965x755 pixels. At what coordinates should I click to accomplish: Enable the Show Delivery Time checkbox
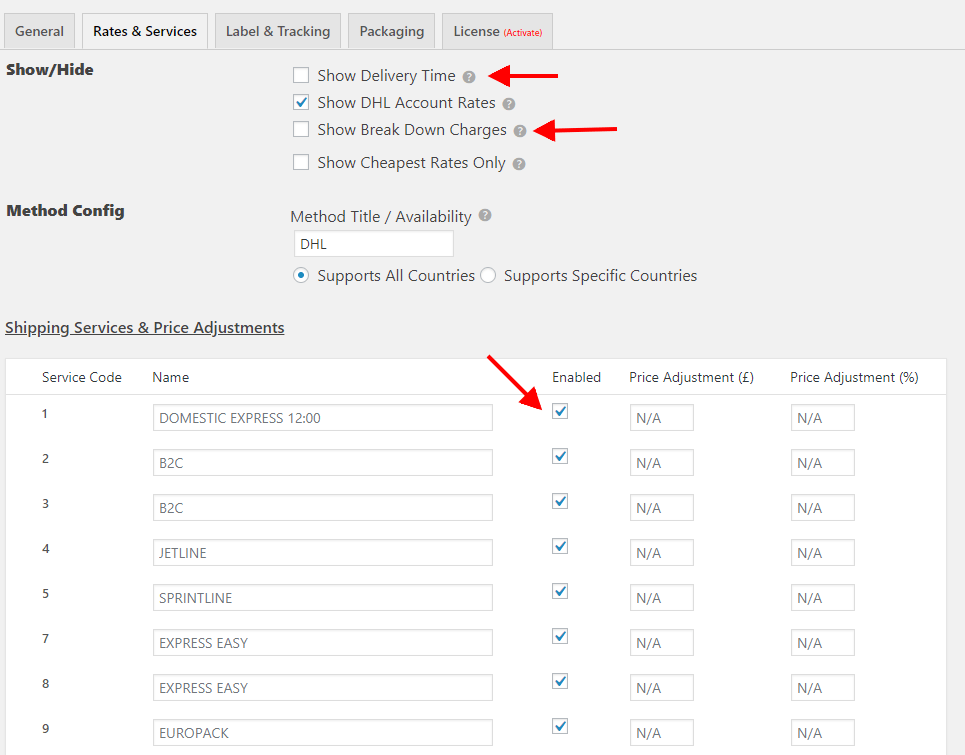pyautogui.click(x=301, y=75)
